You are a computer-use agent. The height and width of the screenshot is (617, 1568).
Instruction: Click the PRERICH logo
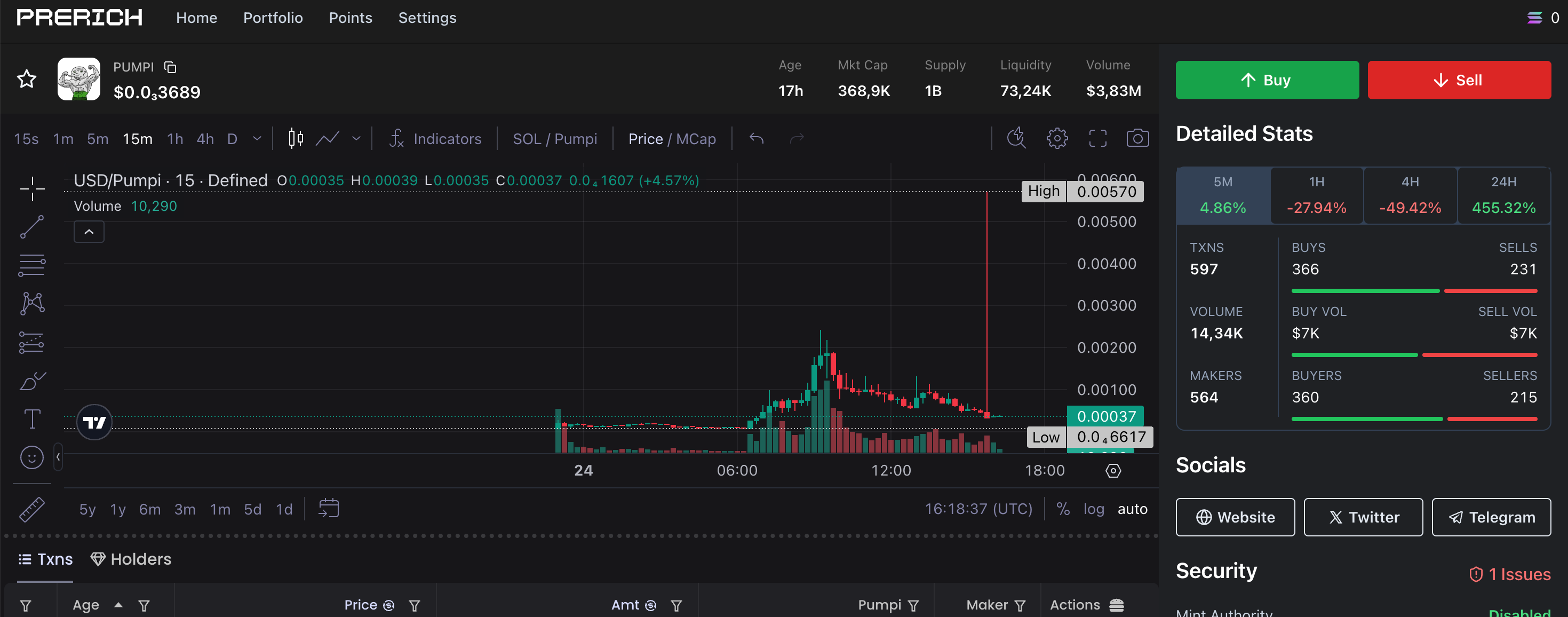pyautogui.click(x=79, y=17)
